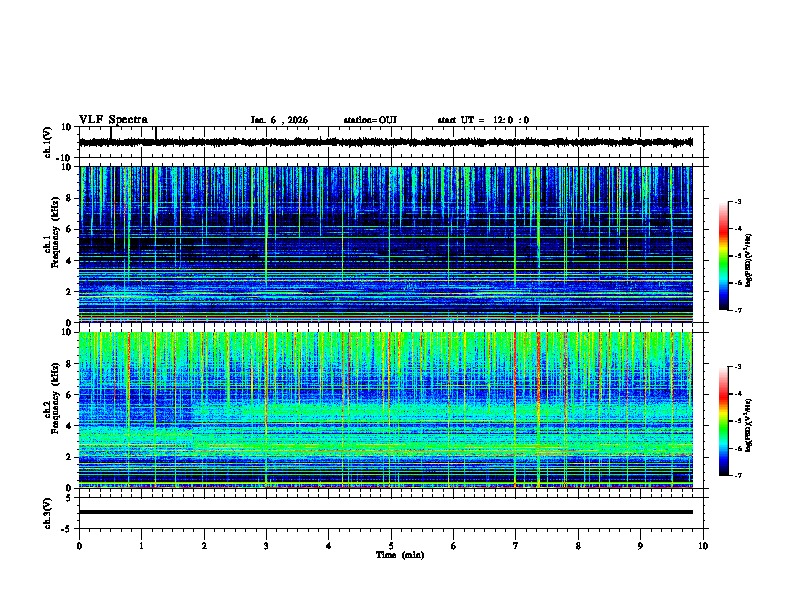The height and width of the screenshot is (612, 792).
Task: Click the ch.3 voltage flat trace line
Action: pyautogui.click(x=385, y=512)
